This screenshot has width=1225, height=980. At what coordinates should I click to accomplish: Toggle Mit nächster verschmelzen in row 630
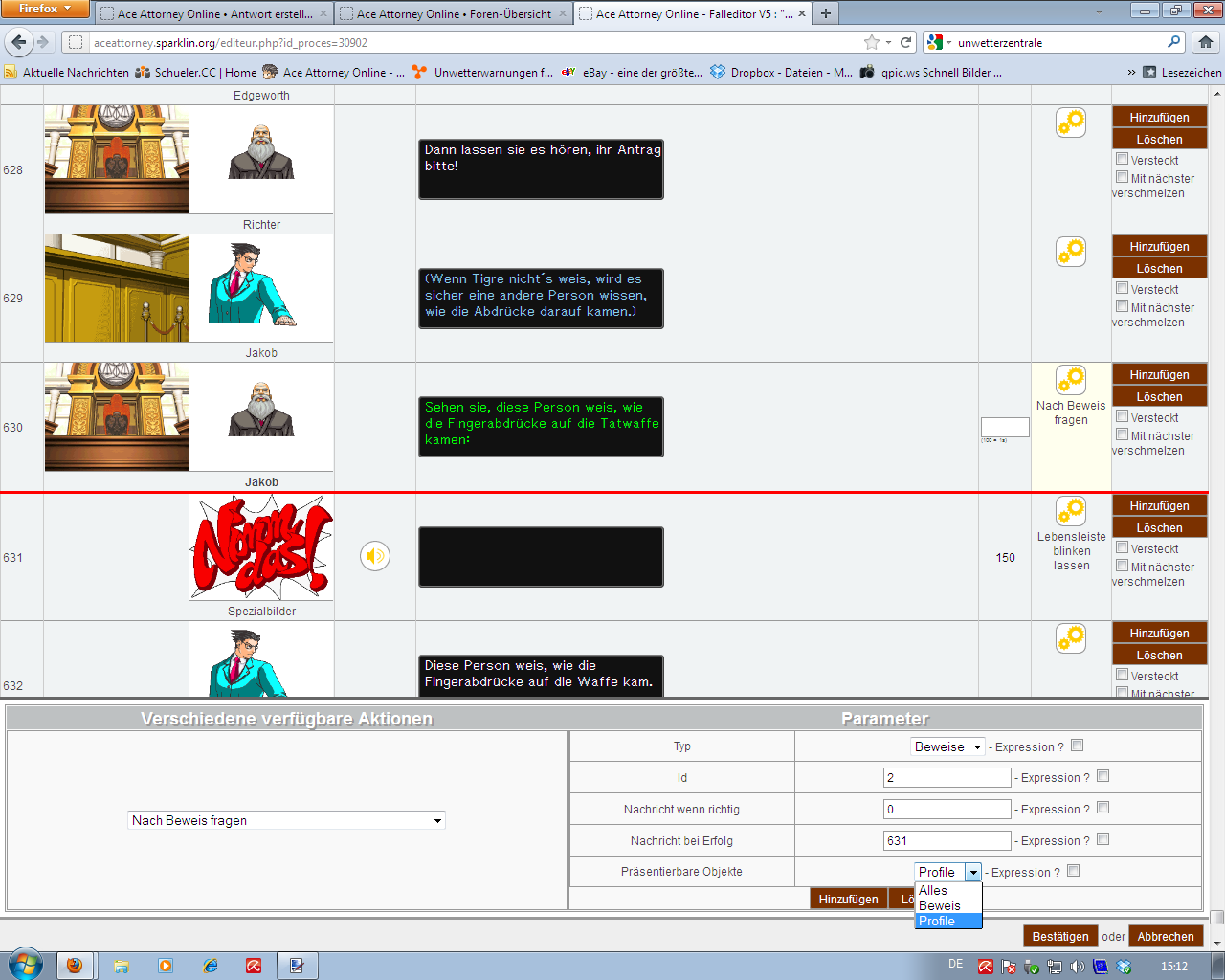(1122, 434)
